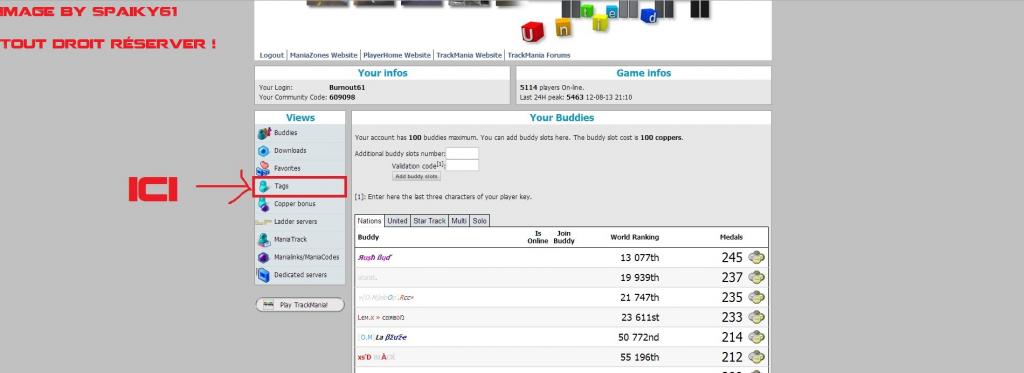Open the Buddies view icon
The width and height of the screenshot is (1024, 373).
coord(263,133)
